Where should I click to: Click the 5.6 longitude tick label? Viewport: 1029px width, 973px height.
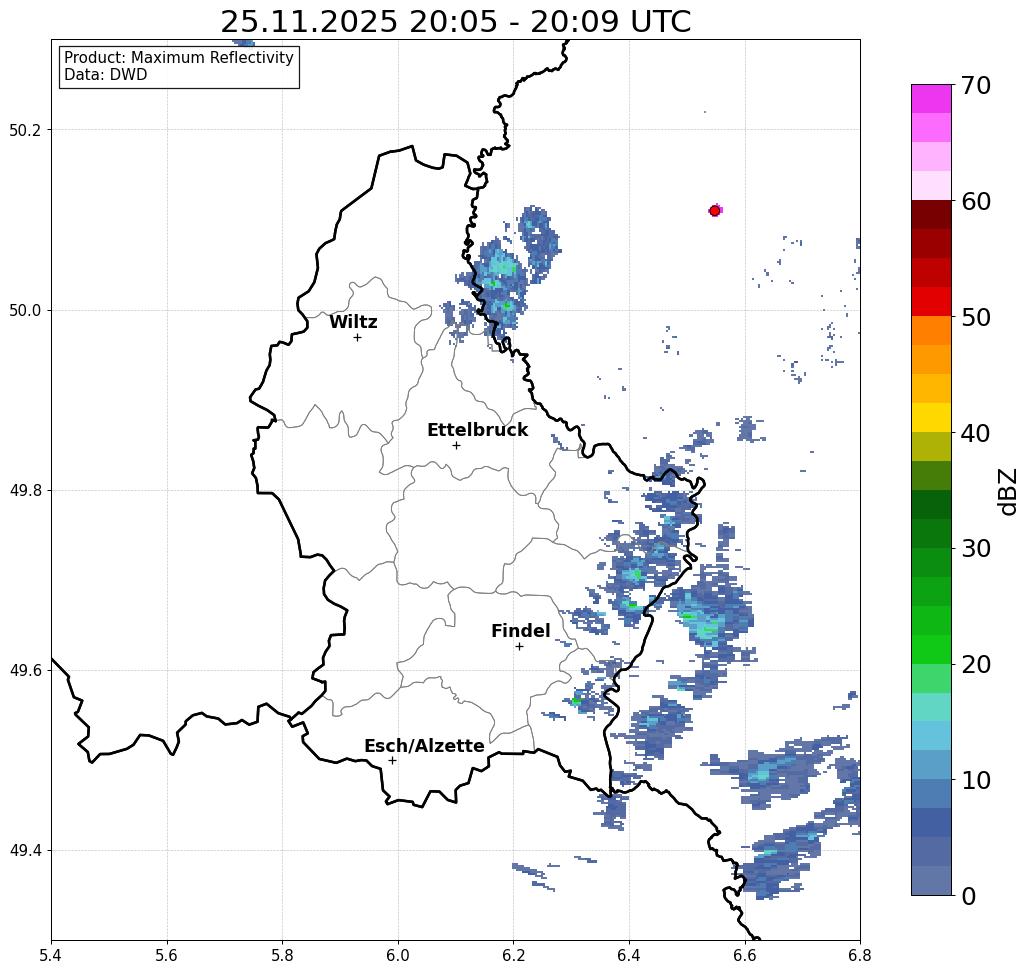click(x=167, y=956)
